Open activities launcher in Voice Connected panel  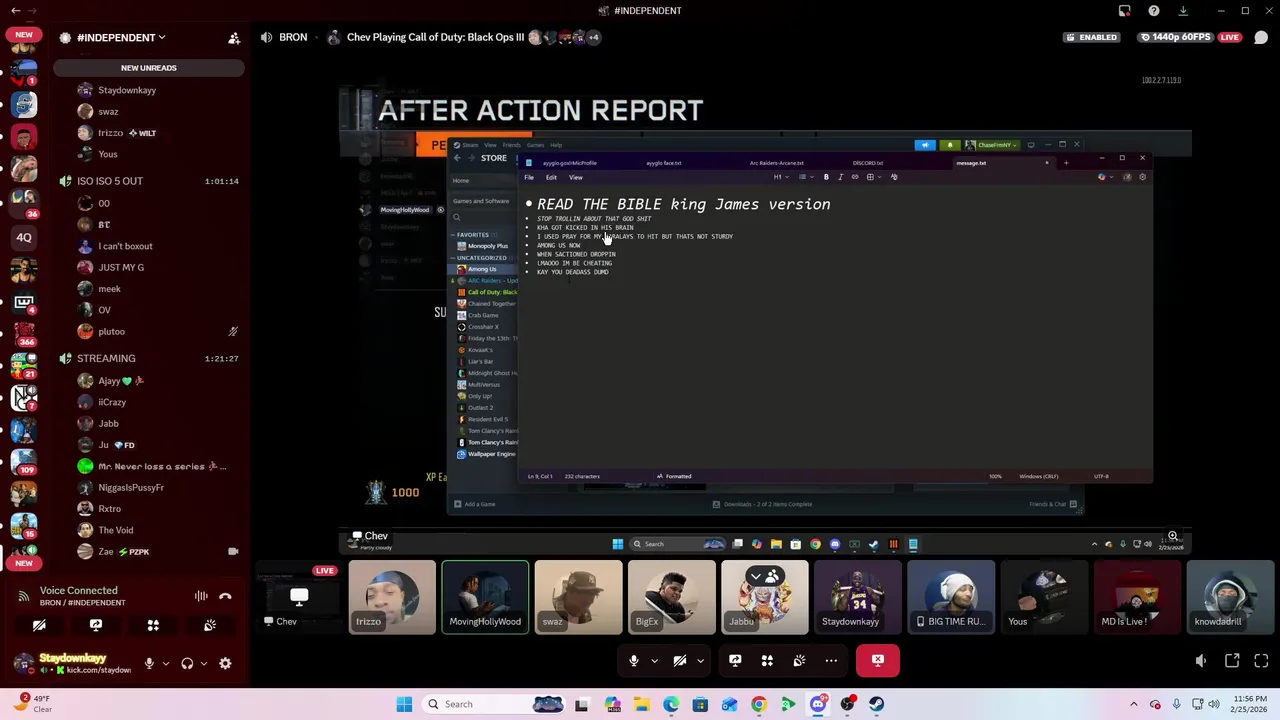[x=153, y=625]
